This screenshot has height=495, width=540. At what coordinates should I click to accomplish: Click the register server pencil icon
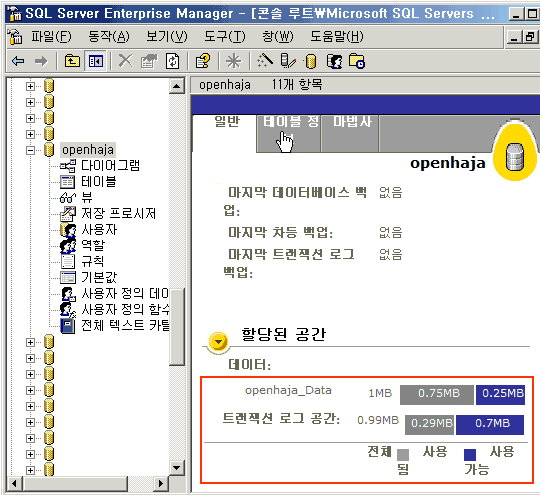coord(288,61)
